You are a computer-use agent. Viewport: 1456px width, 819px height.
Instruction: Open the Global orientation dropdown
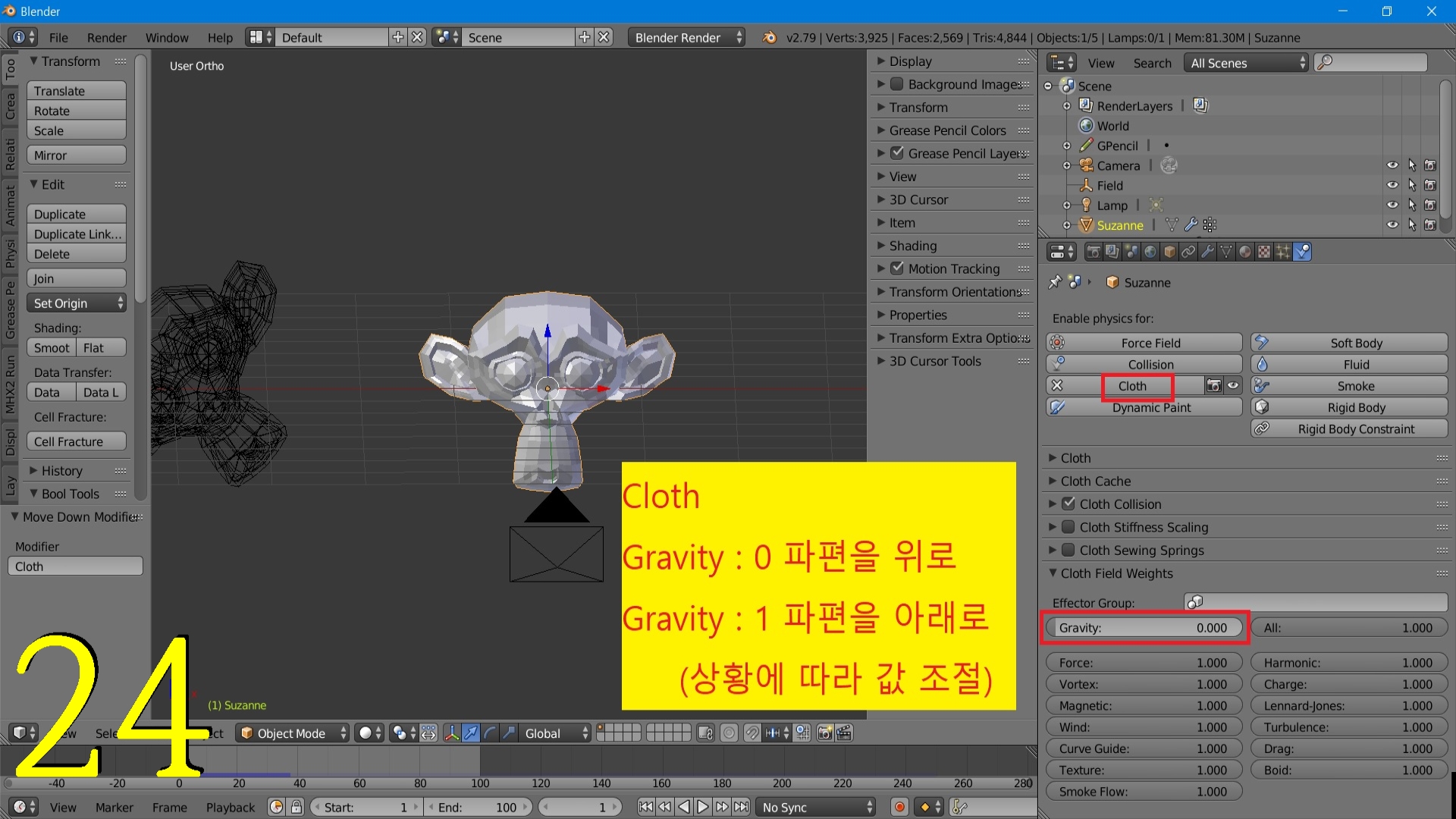click(557, 733)
